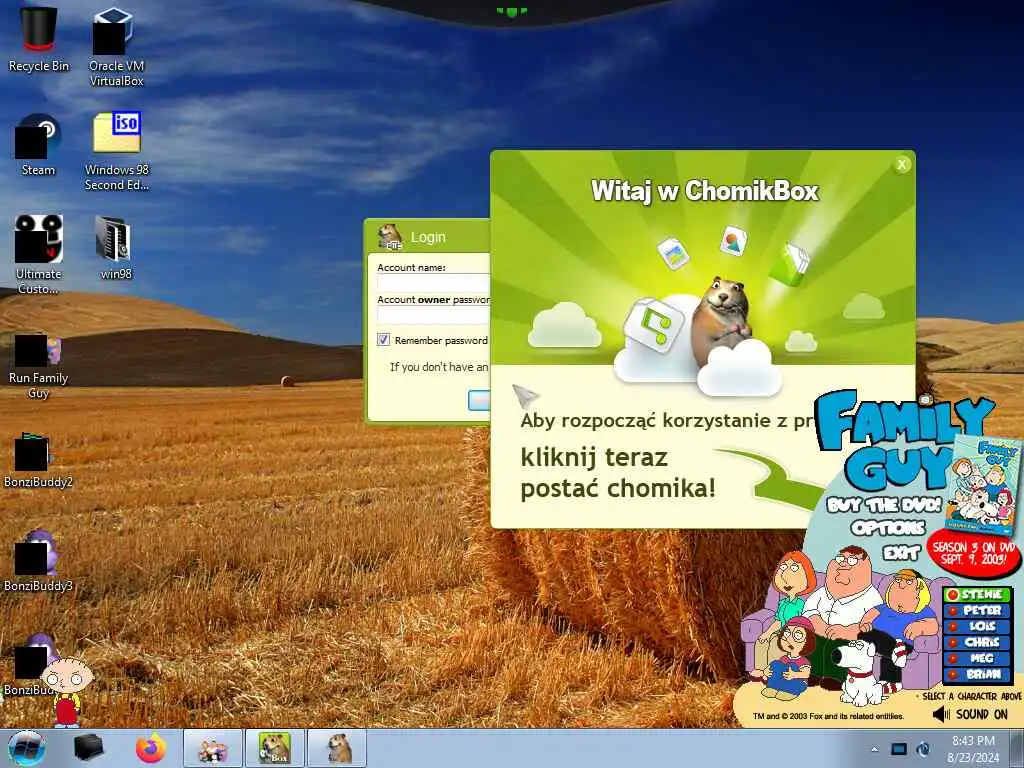
Task: Show hidden system tray icons
Action: click(x=874, y=750)
